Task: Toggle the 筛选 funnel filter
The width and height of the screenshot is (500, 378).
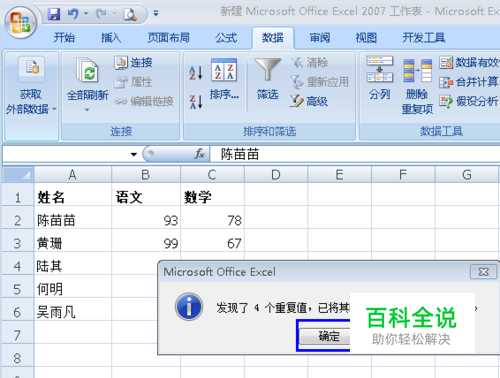Action: point(267,79)
